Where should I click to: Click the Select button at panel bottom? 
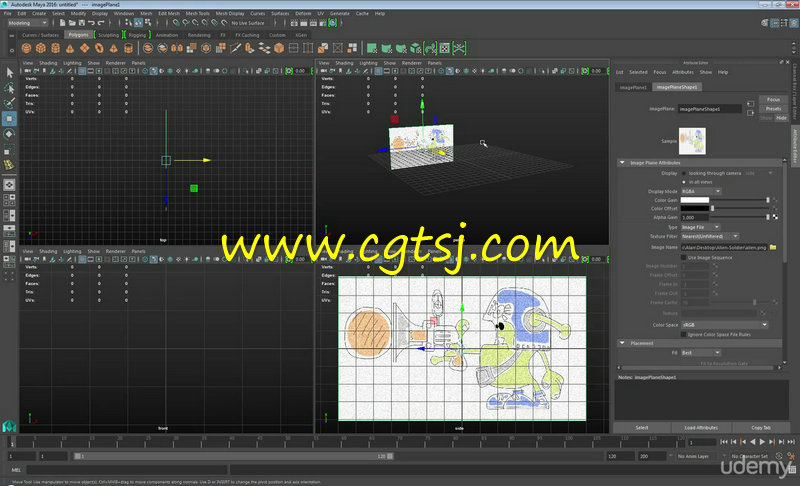(x=642, y=428)
